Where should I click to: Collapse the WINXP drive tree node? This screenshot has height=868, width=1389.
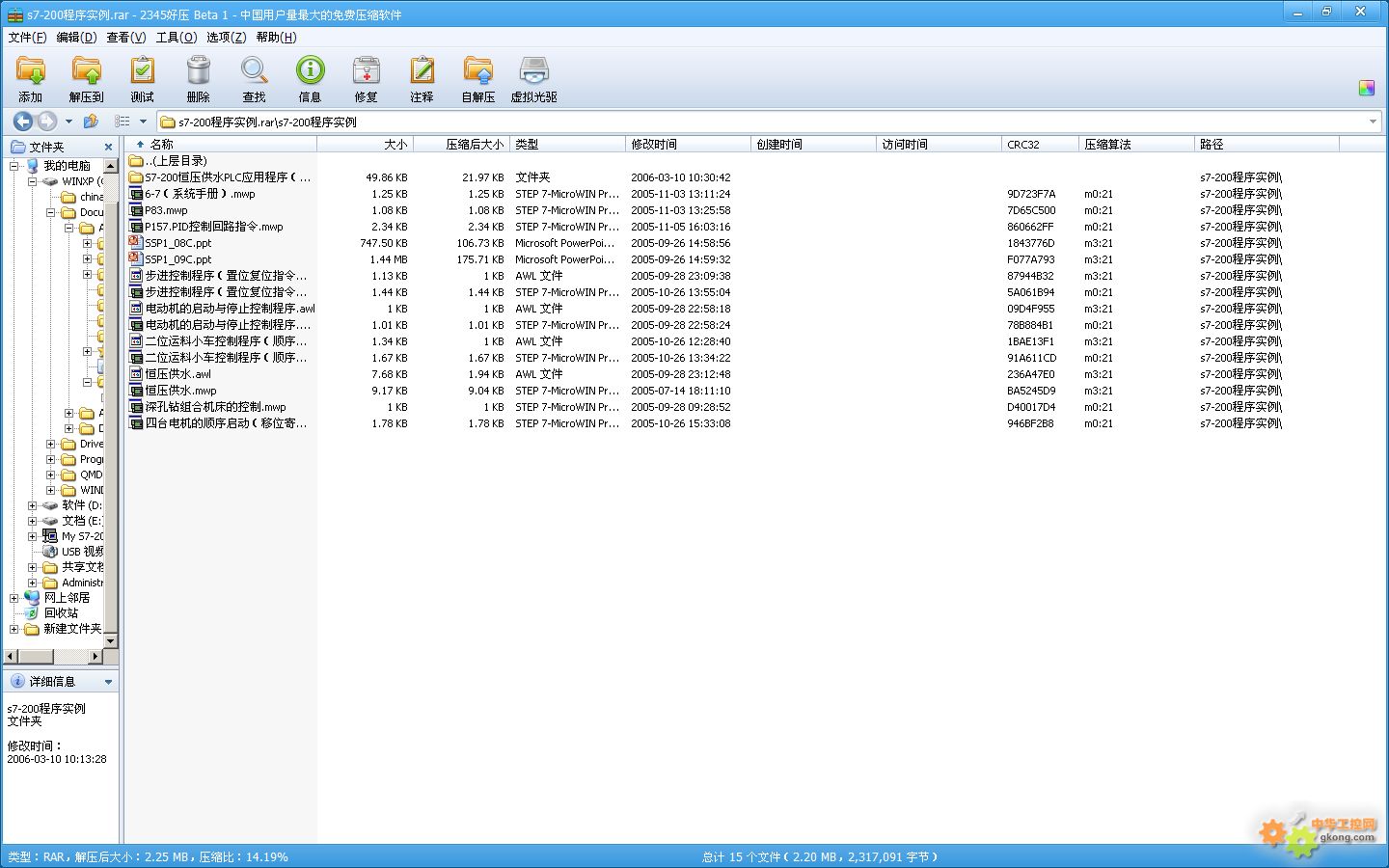[x=33, y=181]
